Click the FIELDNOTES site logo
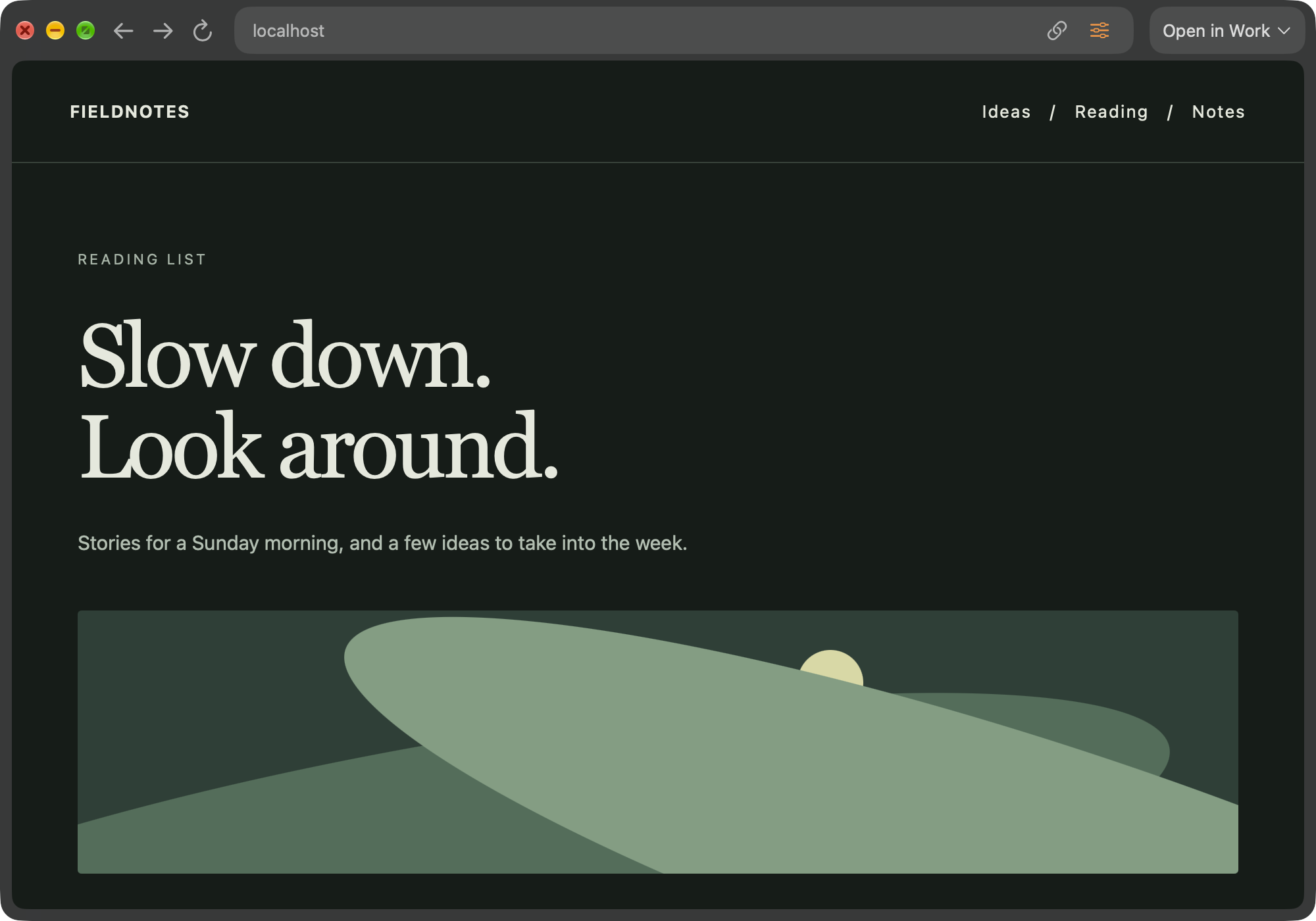This screenshot has width=1316, height=921. 130,112
